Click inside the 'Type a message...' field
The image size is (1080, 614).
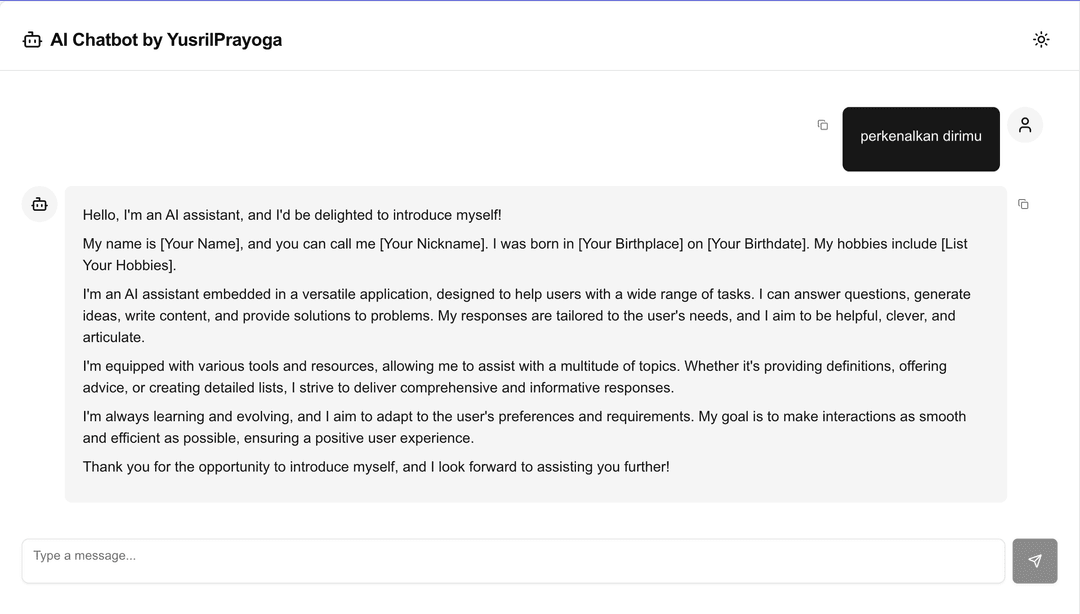[512, 560]
